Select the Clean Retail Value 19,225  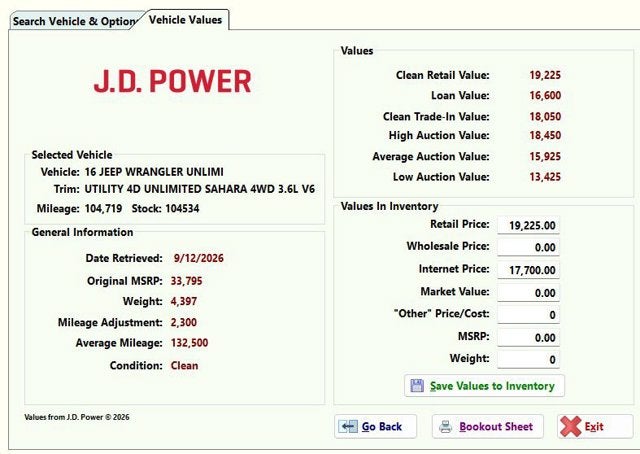(x=545, y=75)
